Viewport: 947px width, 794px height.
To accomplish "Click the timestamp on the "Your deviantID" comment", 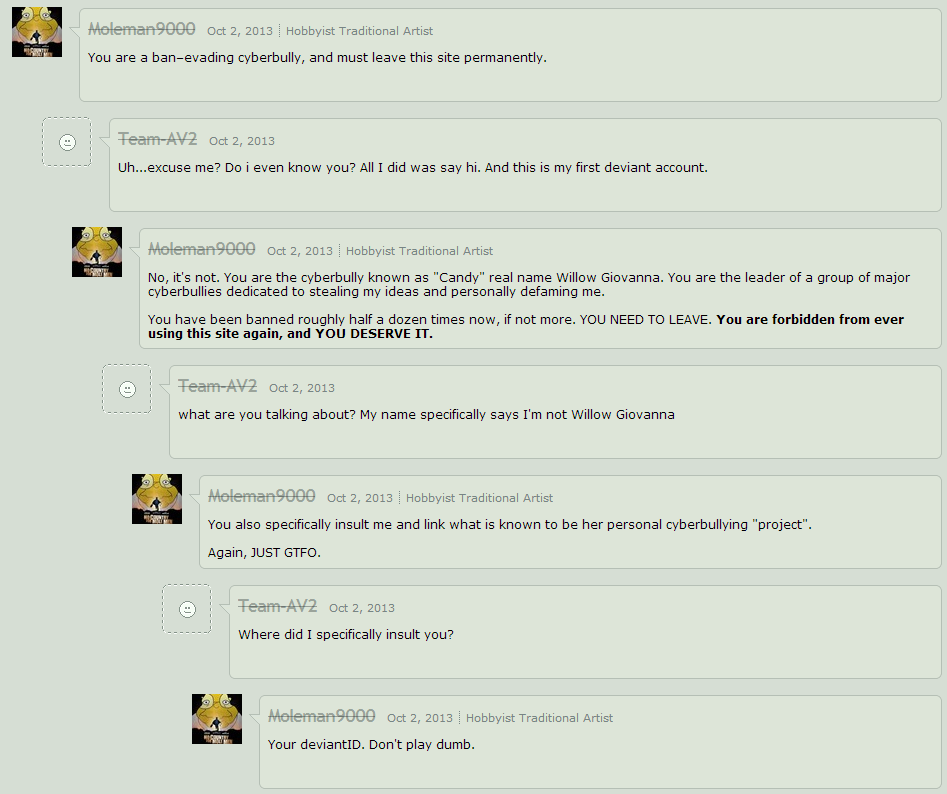I will pyautogui.click(x=420, y=718).
